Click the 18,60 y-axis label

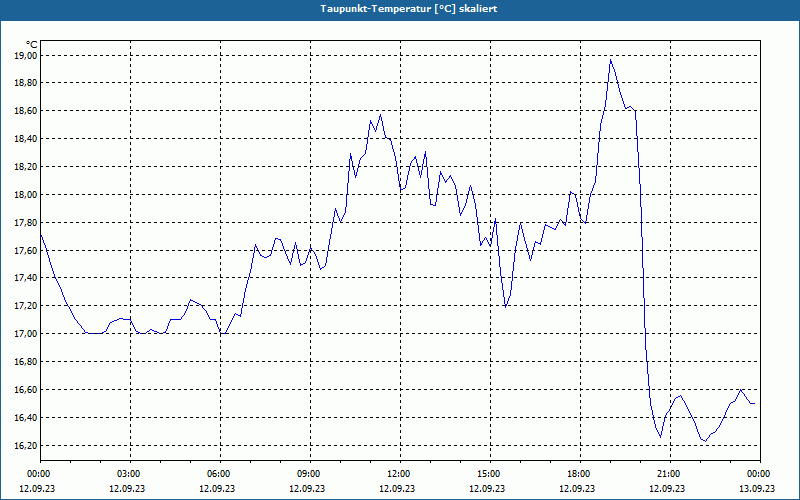tap(28, 111)
